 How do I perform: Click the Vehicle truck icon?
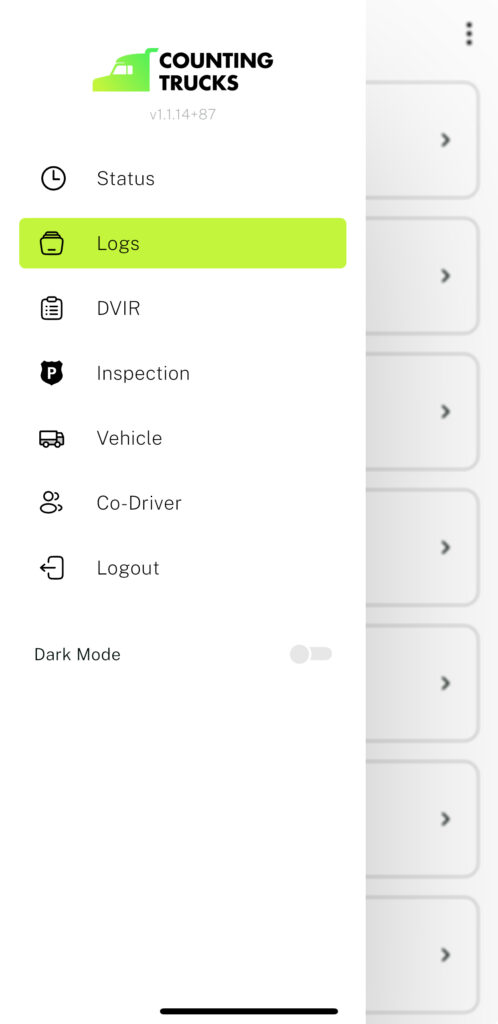(x=52, y=438)
